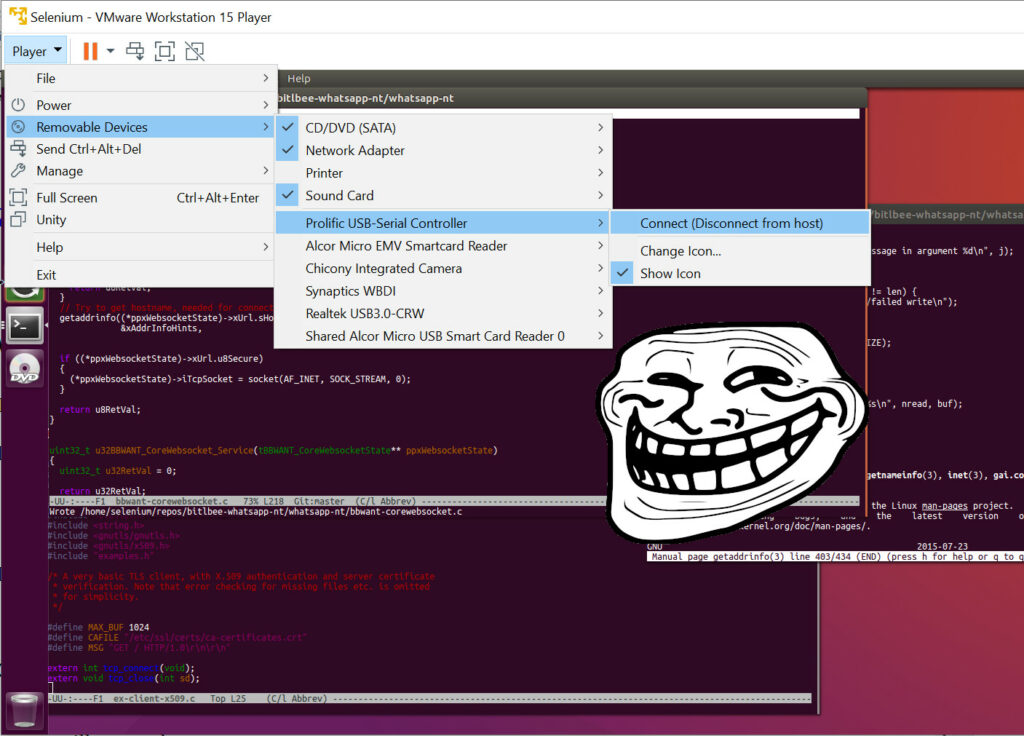Open the Terminal icon in Ubuntu launcher

(x=24, y=325)
